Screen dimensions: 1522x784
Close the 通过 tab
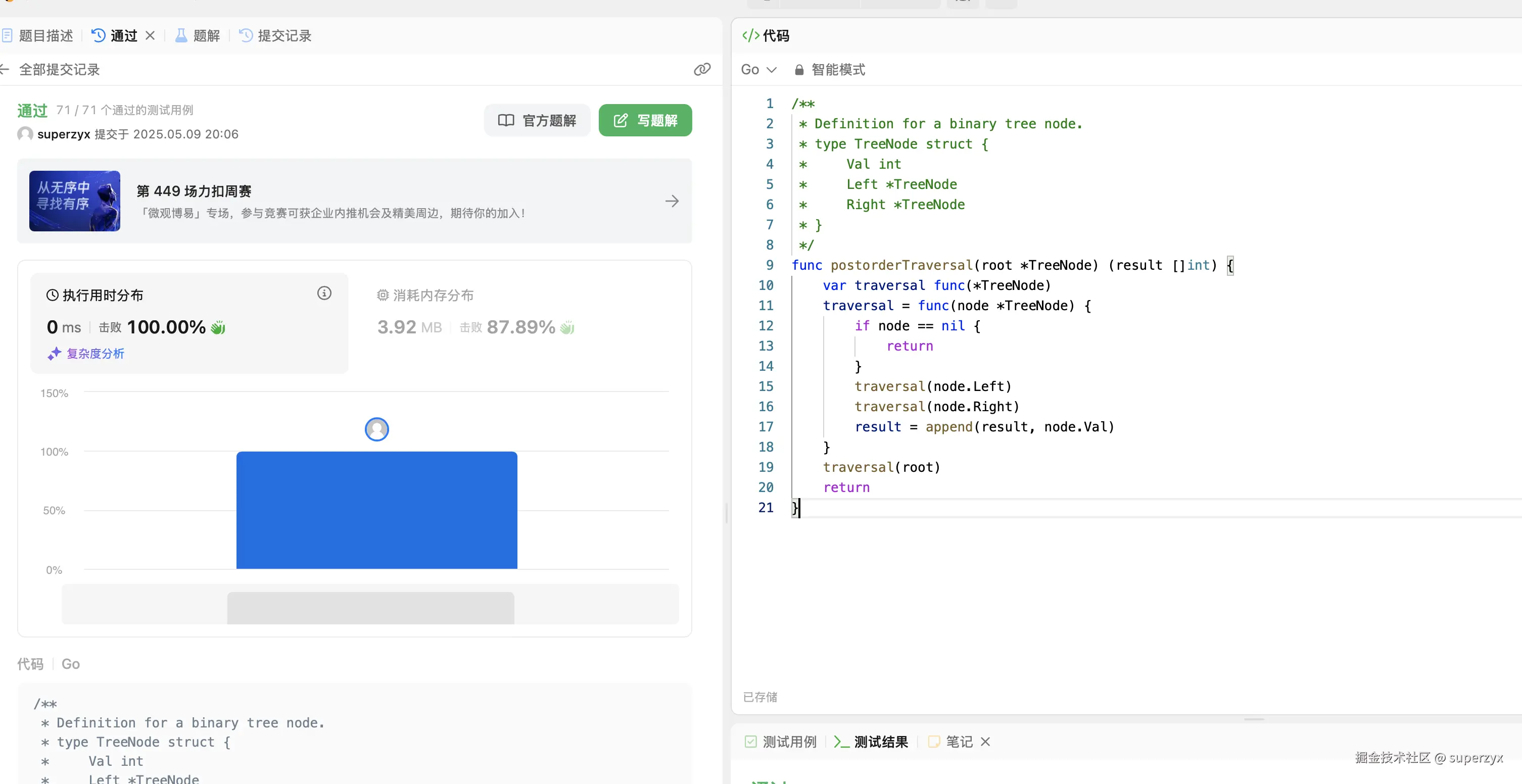tap(150, 36)
